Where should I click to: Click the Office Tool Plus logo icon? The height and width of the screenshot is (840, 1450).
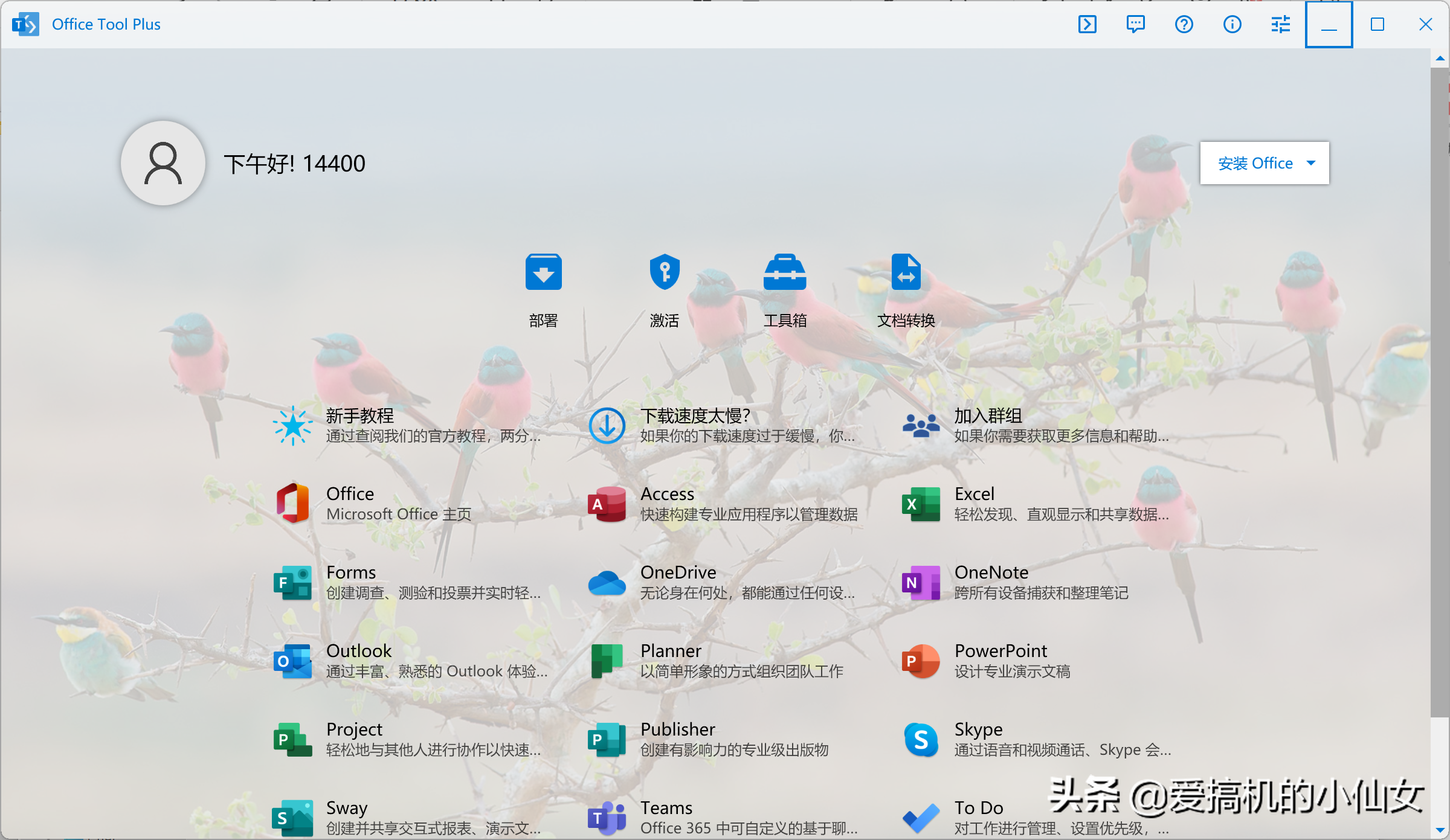(x=25, y=24)
